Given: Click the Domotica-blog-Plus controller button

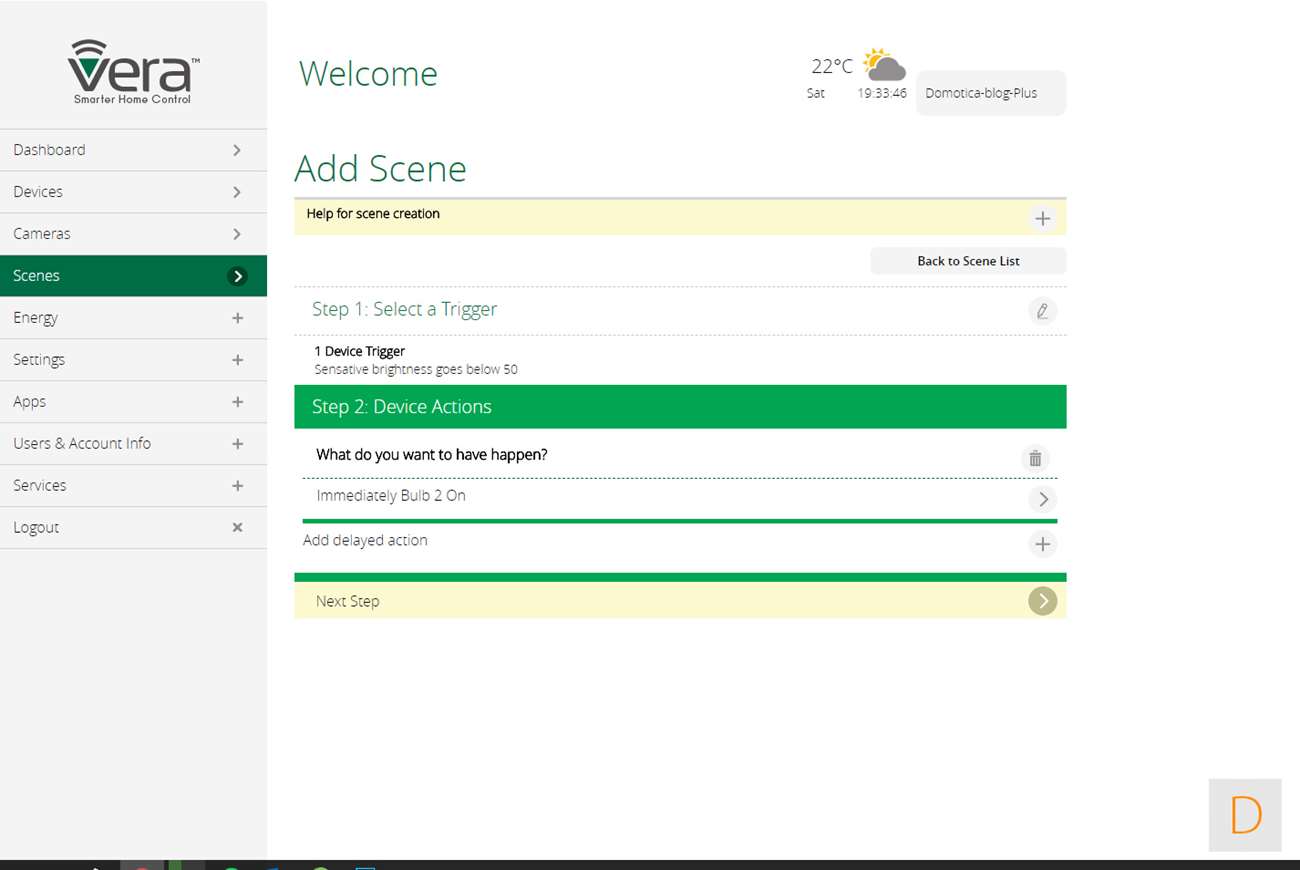Looking at the screenshot, I should pos(990,93).
